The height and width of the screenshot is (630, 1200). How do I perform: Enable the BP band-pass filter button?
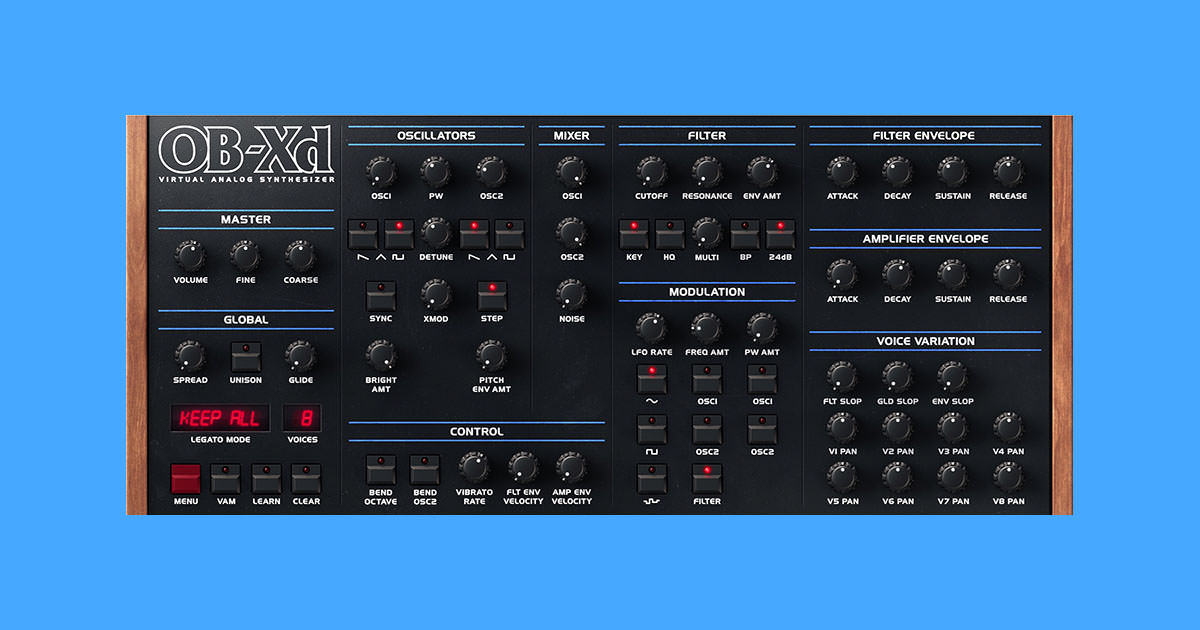point(744,234)
